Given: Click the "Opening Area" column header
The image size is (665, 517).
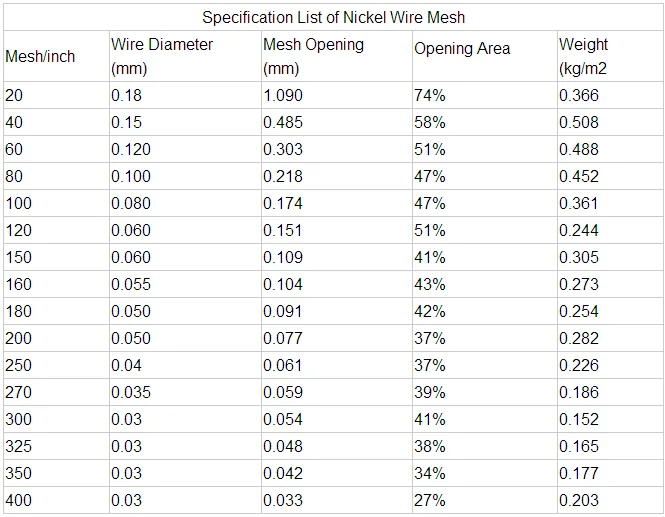Looking at the screenshot, I should (462, 48).
